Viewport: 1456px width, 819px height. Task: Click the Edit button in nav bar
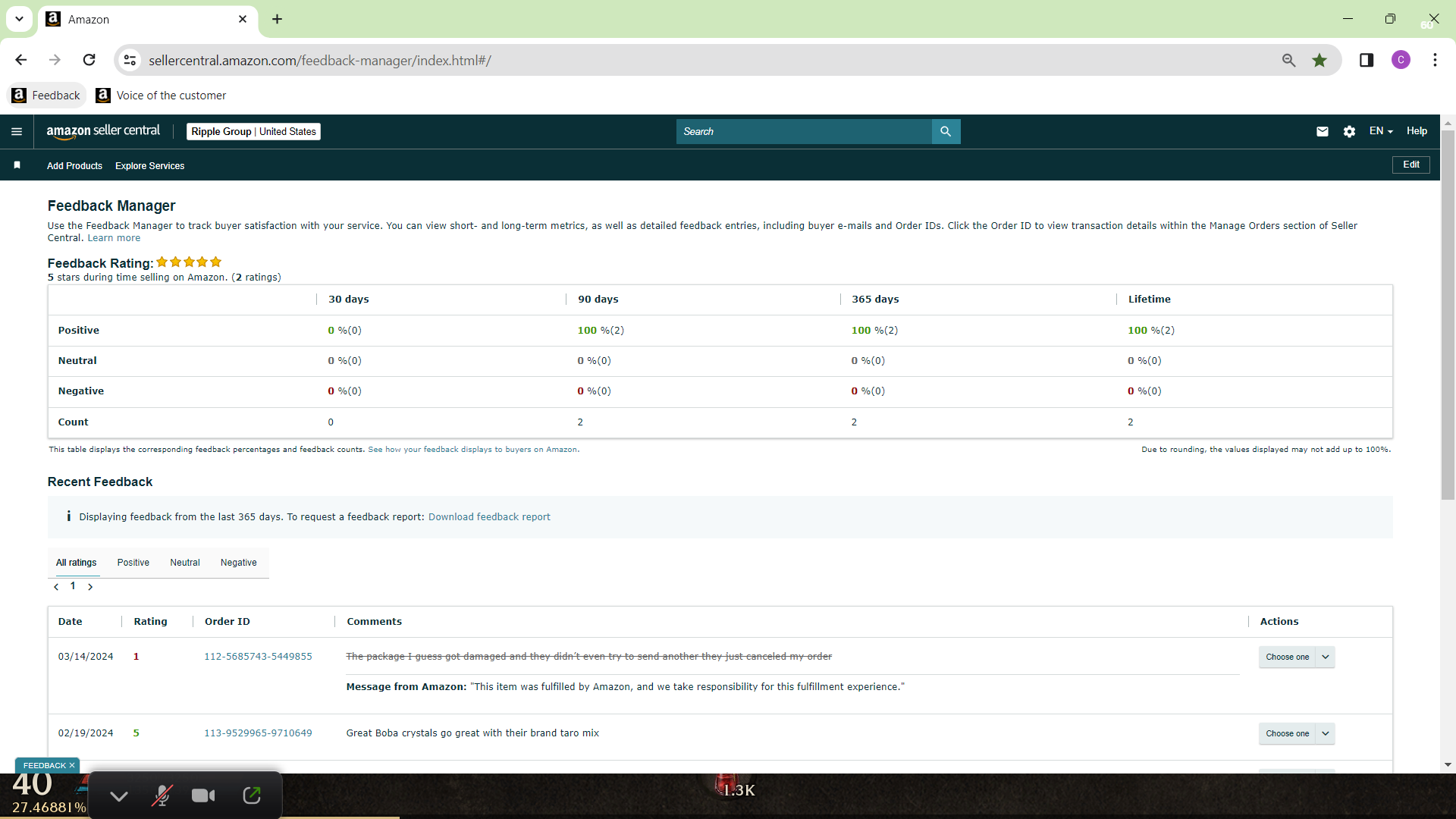[1411, 165]
